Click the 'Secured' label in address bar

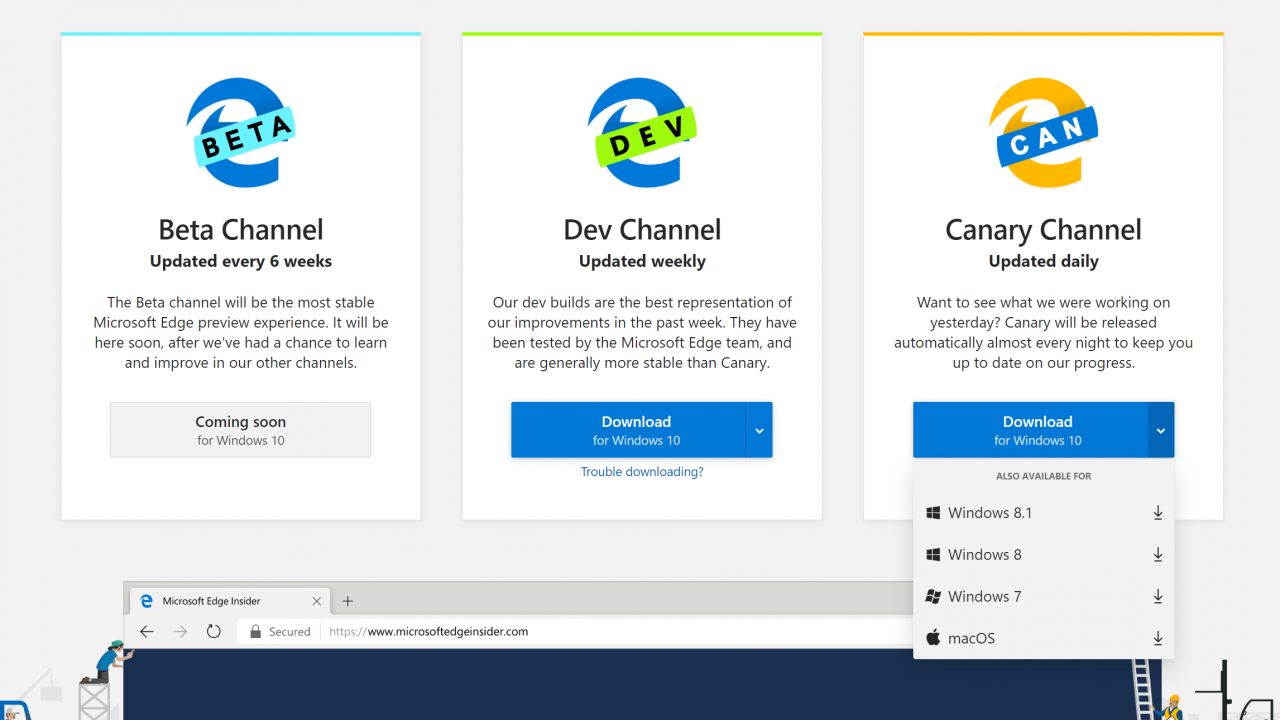[x=290, y=632]
